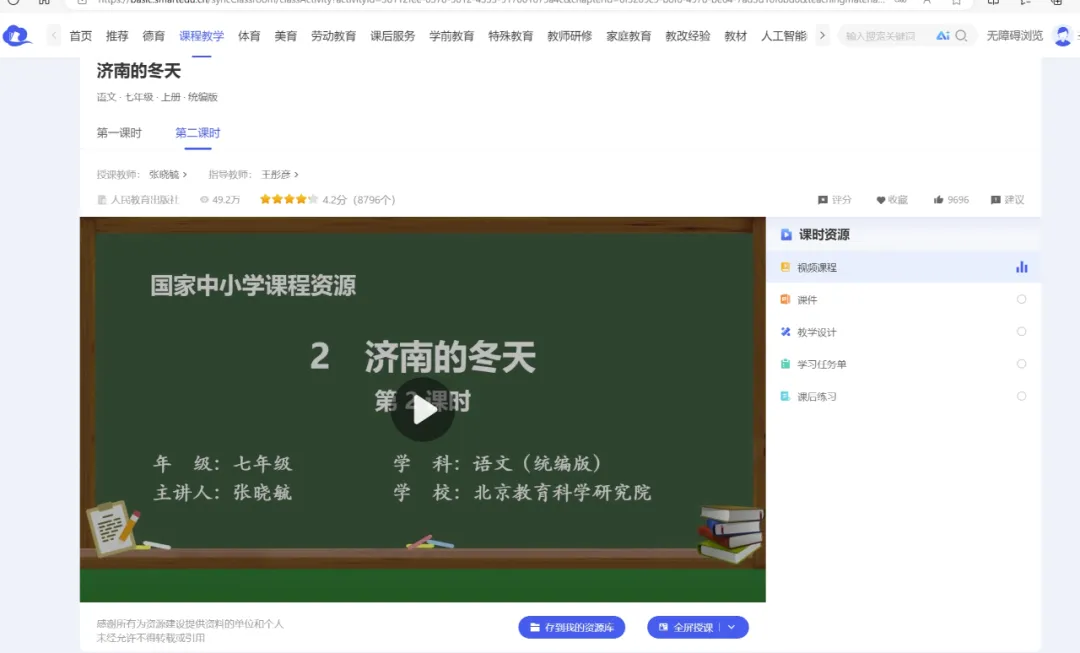The image size is (1080, 653).
Task: Click the 视频课程 orange icon
Action: click(x=785, y=267)
